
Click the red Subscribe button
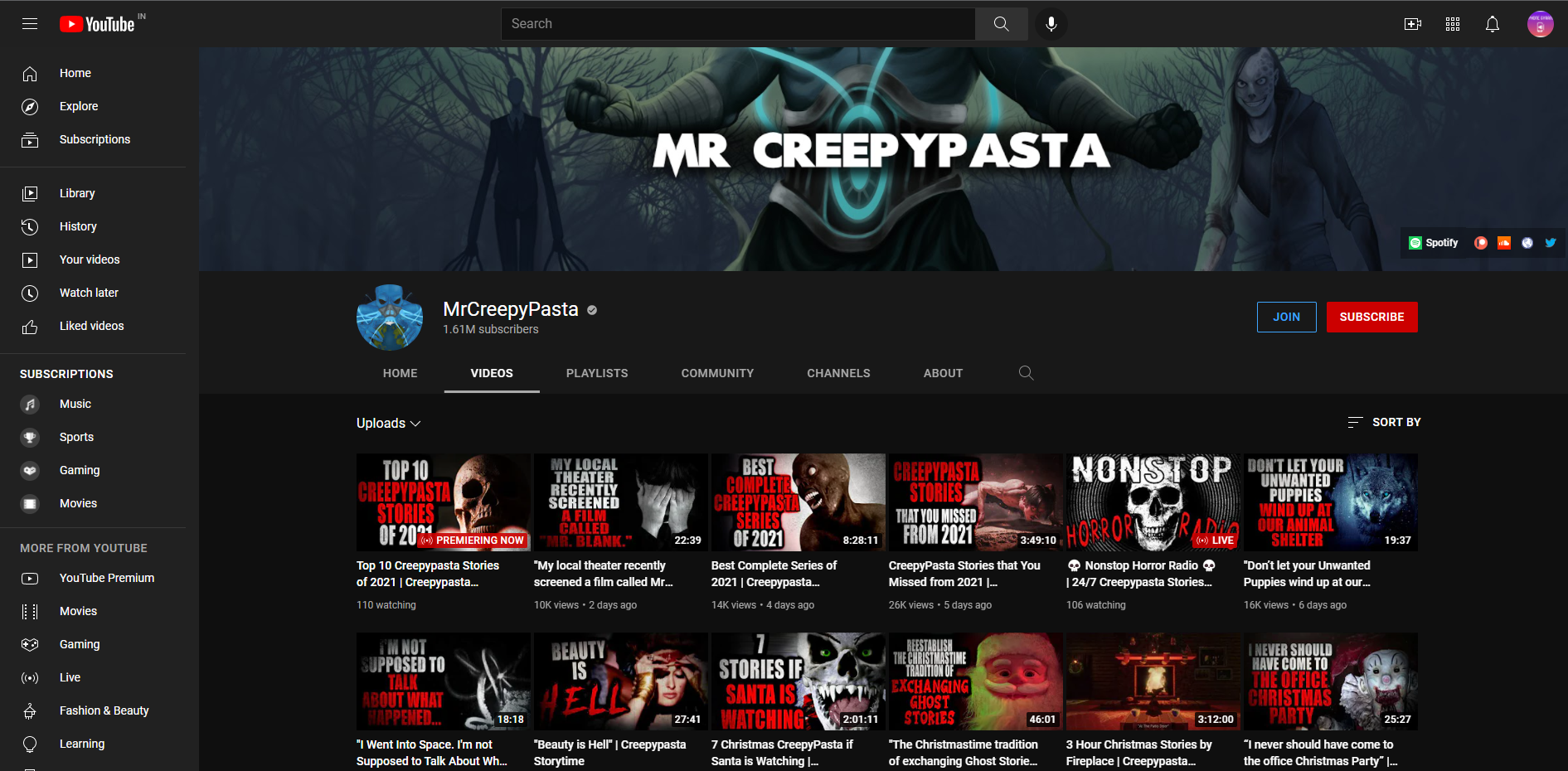coord(1372,317)
